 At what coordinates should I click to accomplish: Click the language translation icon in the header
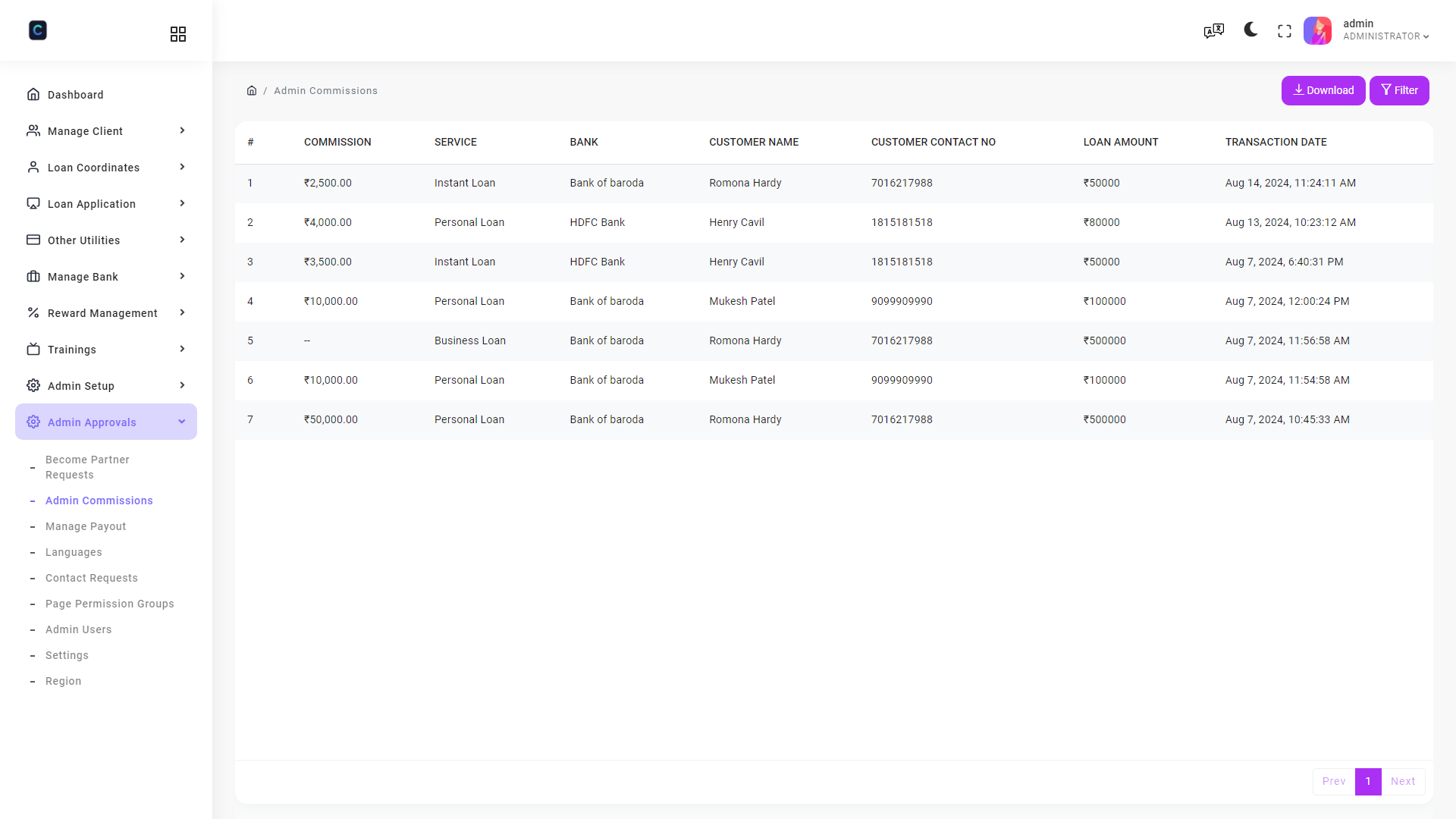(1213, 30)
